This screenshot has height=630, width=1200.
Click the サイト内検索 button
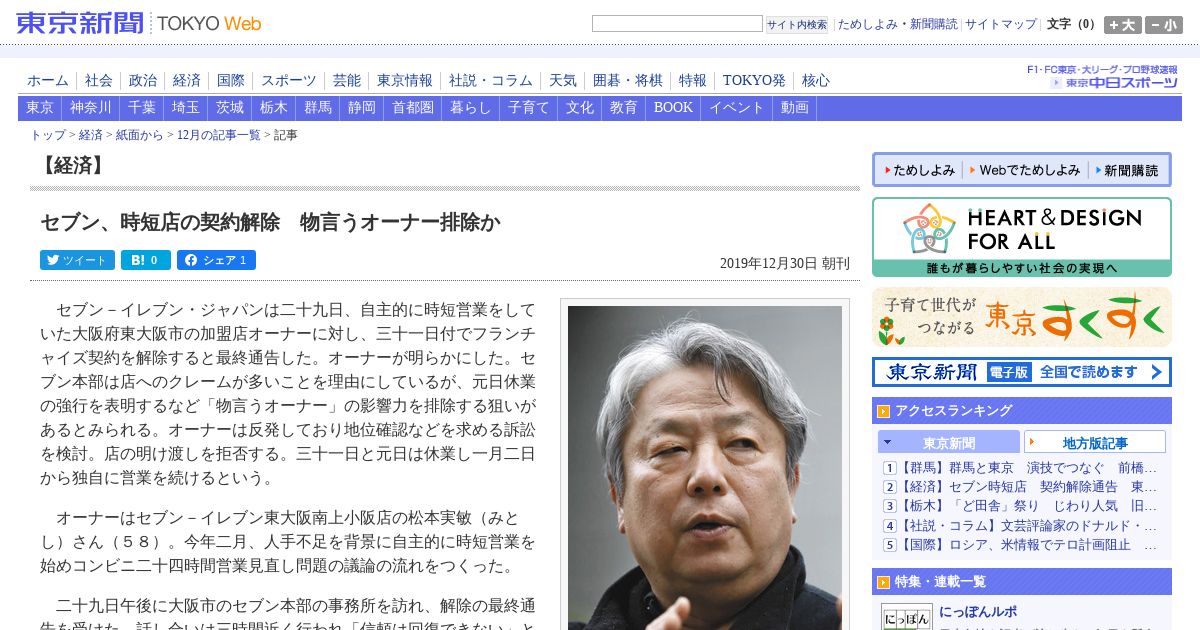tap(797, 25)
